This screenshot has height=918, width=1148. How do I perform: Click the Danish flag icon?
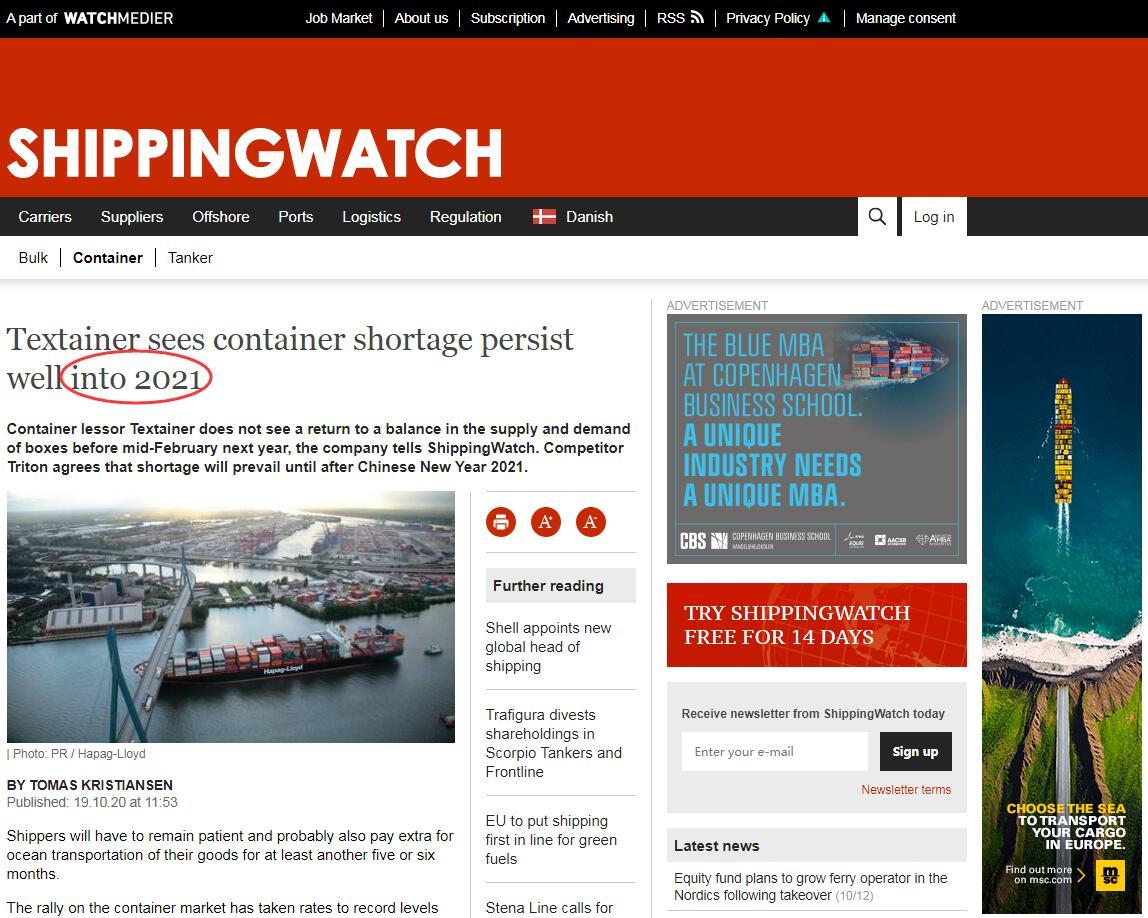click(544, 217)
